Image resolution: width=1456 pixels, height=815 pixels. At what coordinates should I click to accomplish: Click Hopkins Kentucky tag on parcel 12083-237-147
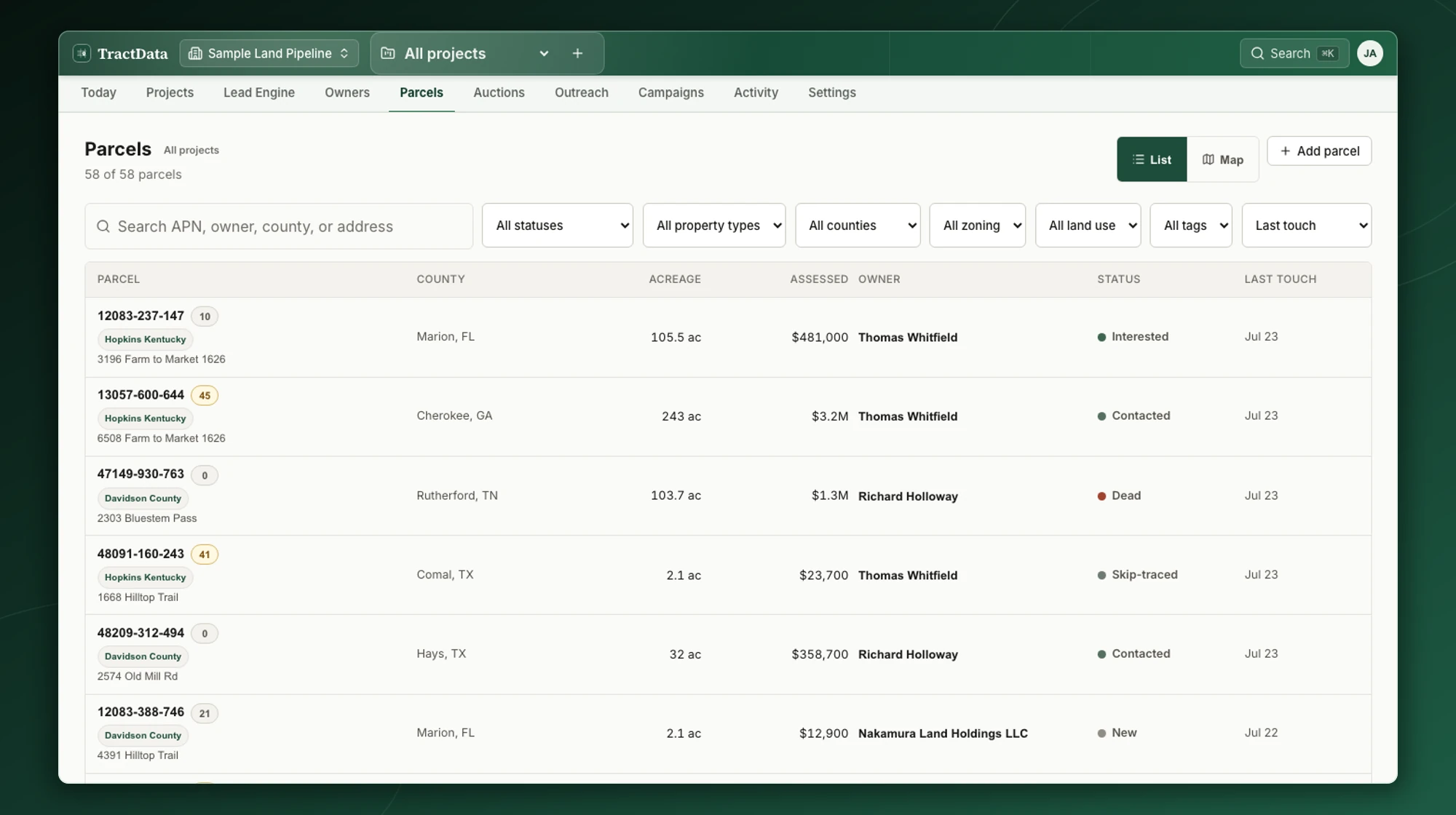point(145,339)
